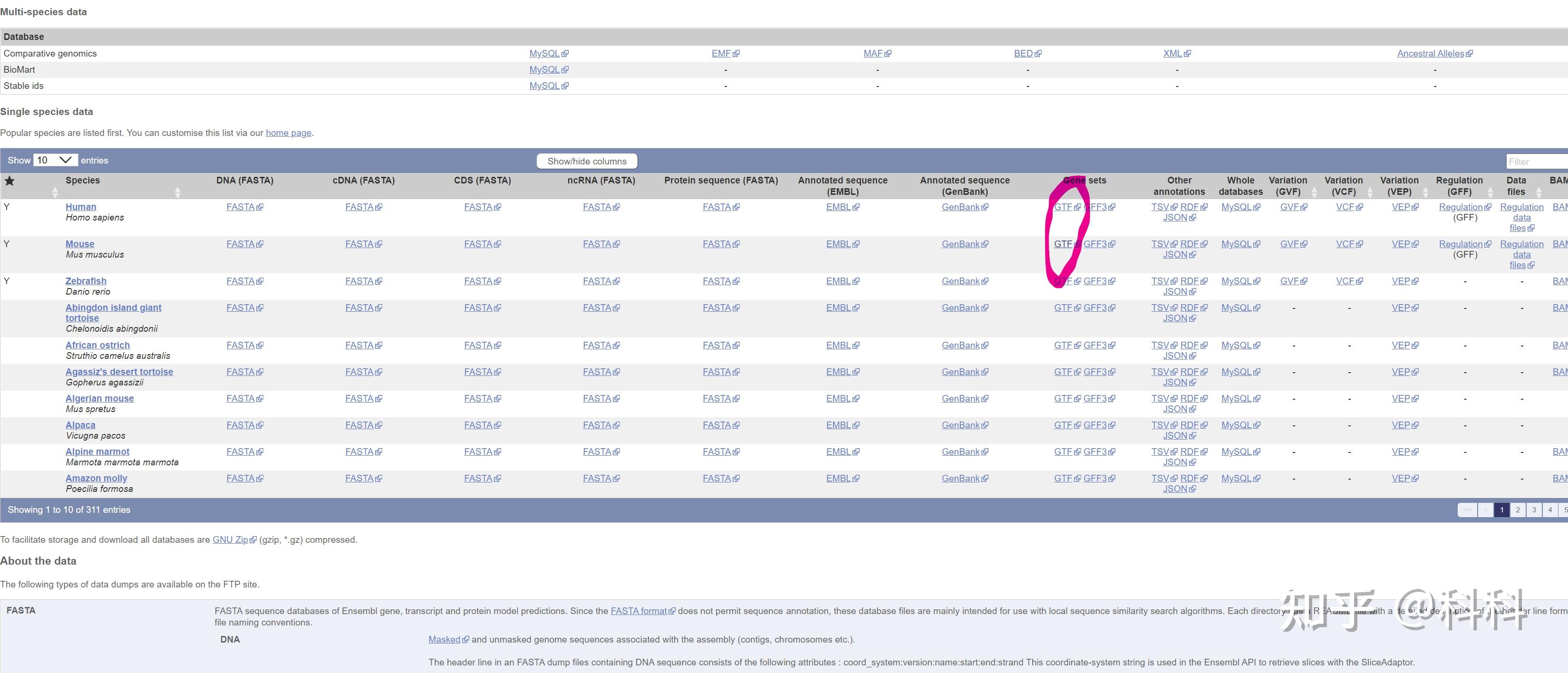Type in the table Filter box

point(1536,161)
